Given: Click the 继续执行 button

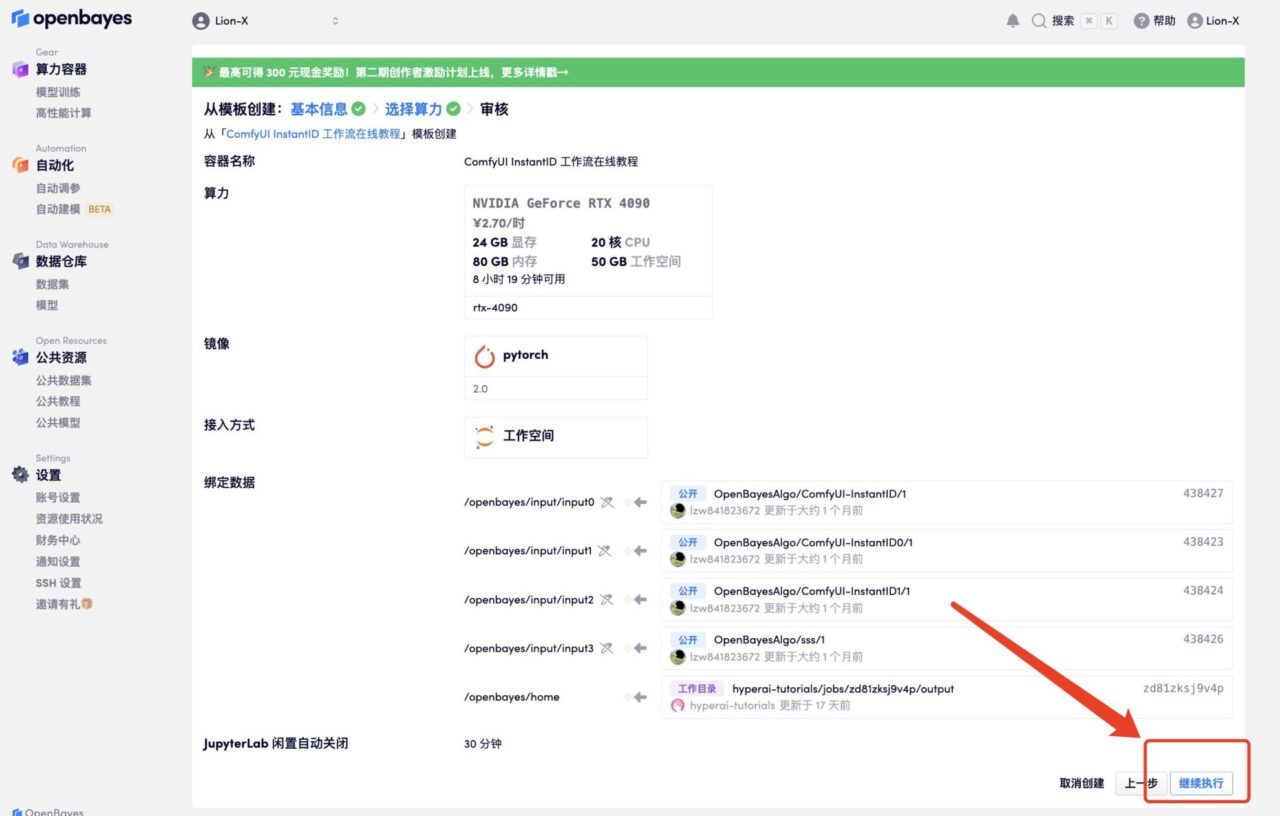Looking at the screenshot, I should (1200, 783).
